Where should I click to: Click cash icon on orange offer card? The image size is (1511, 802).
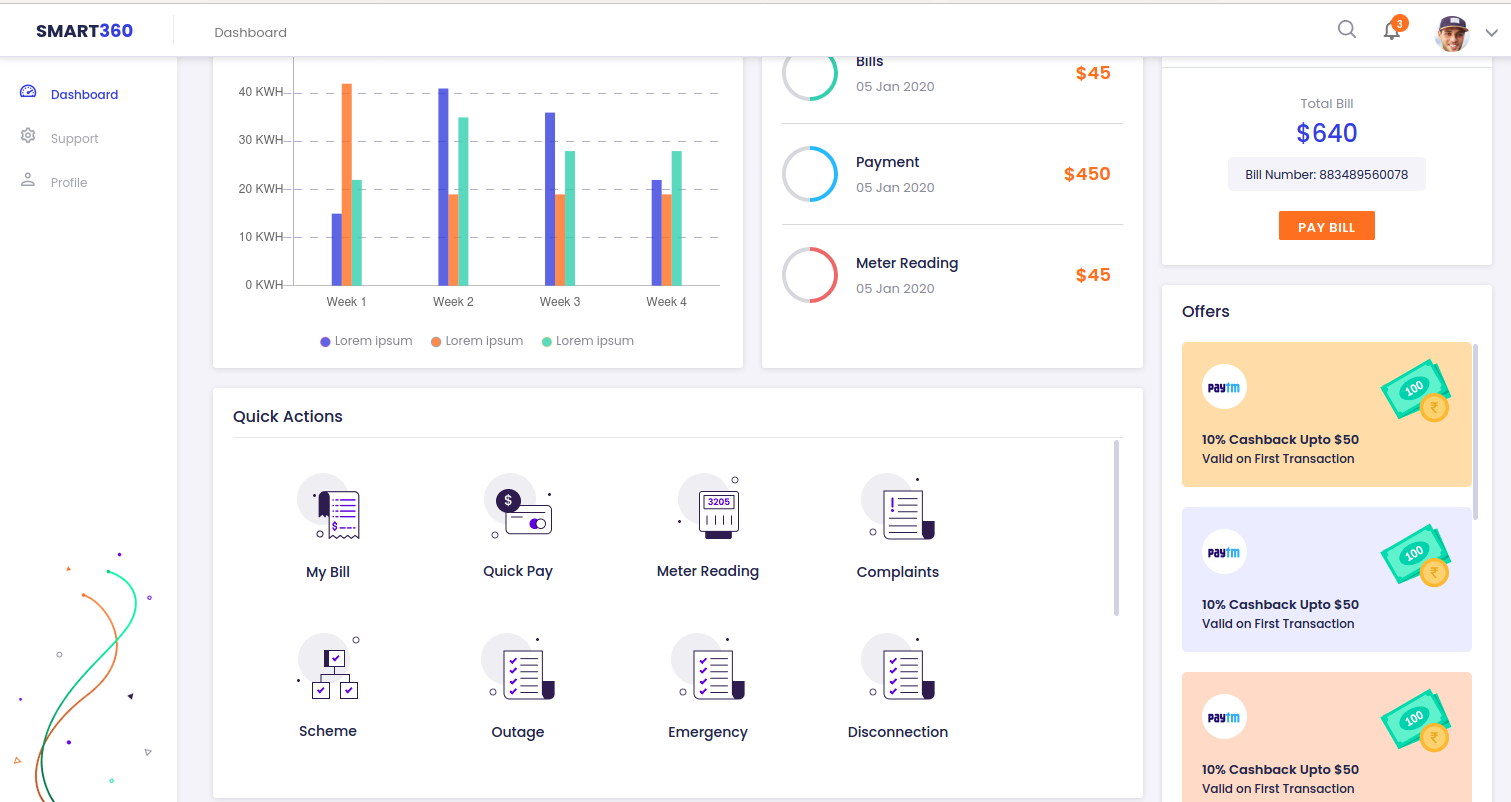1416,391
